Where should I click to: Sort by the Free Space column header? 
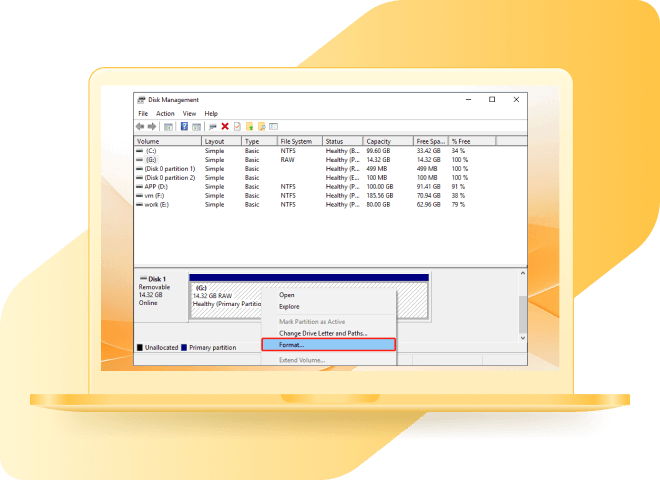tap(431, 141)
